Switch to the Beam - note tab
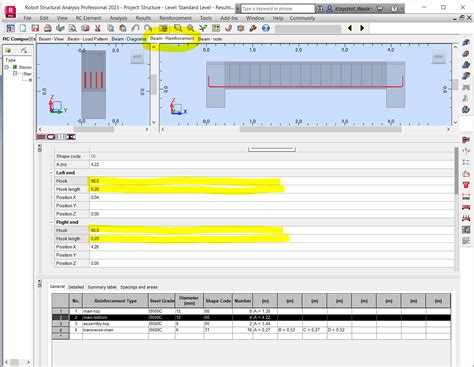Viewport: 474px width, 367px height. [210, 39]
